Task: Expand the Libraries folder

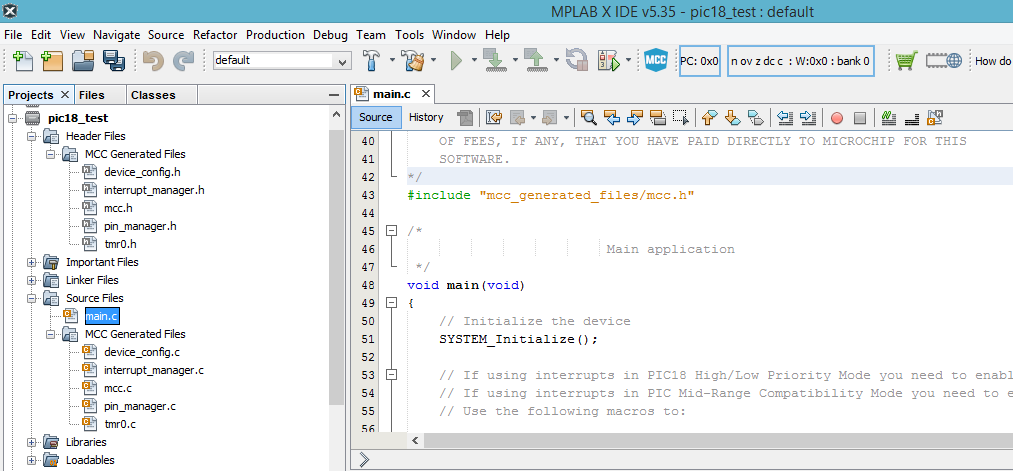Action: [31, 443]
